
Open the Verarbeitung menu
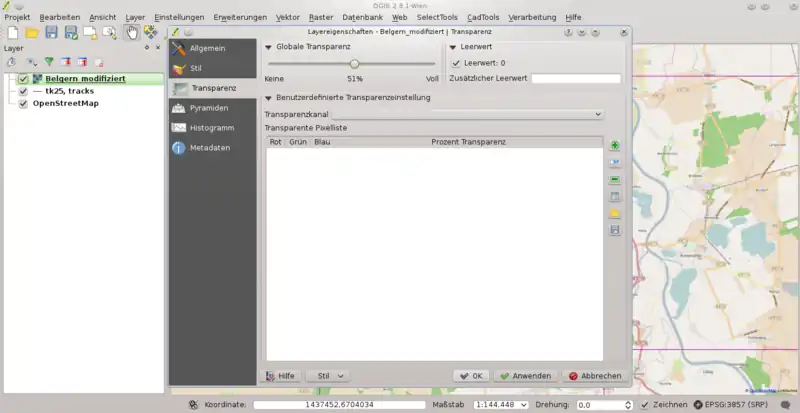532,17
